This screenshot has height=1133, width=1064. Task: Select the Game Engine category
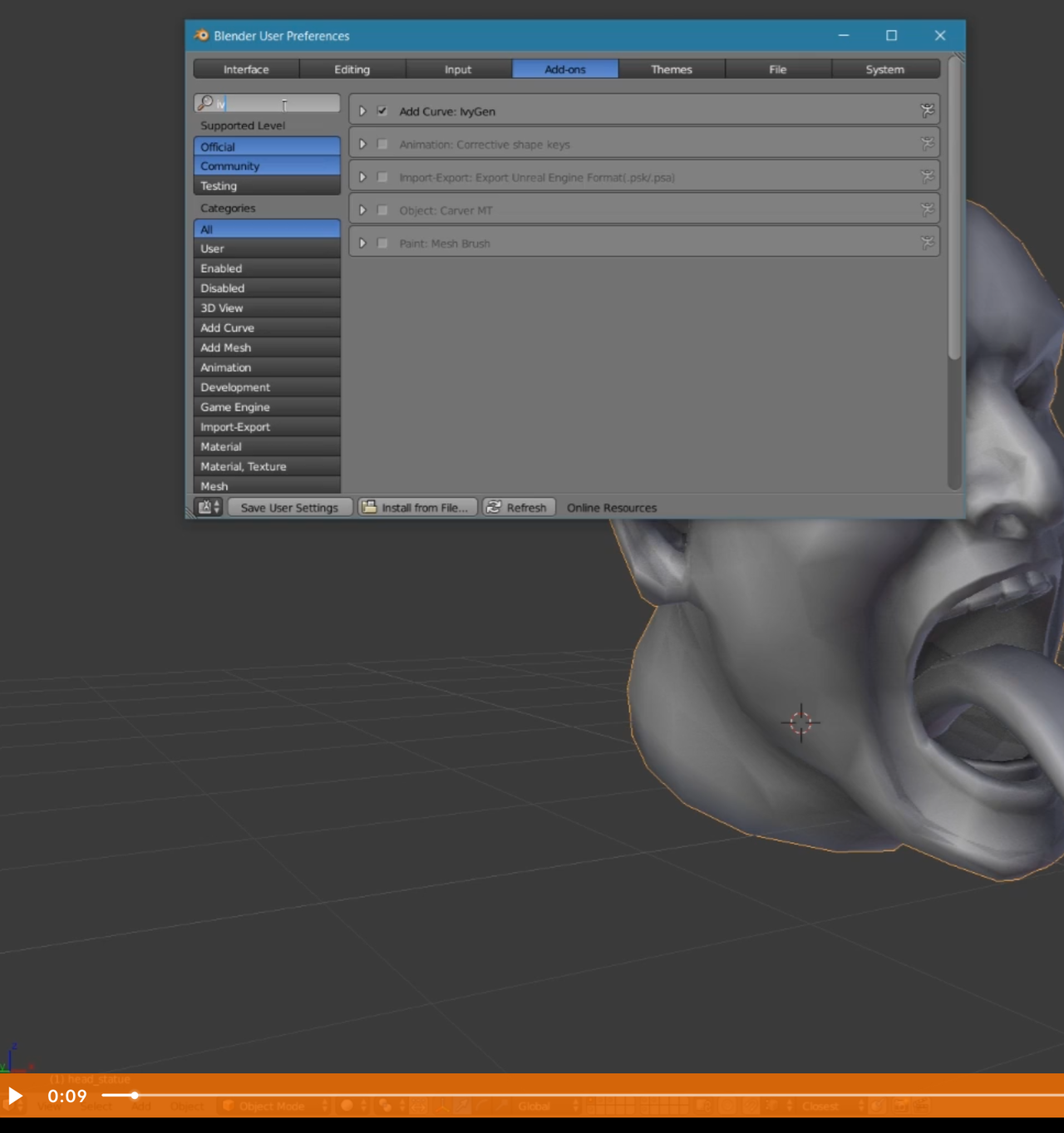pyautogui.click(x=267, y=407)
